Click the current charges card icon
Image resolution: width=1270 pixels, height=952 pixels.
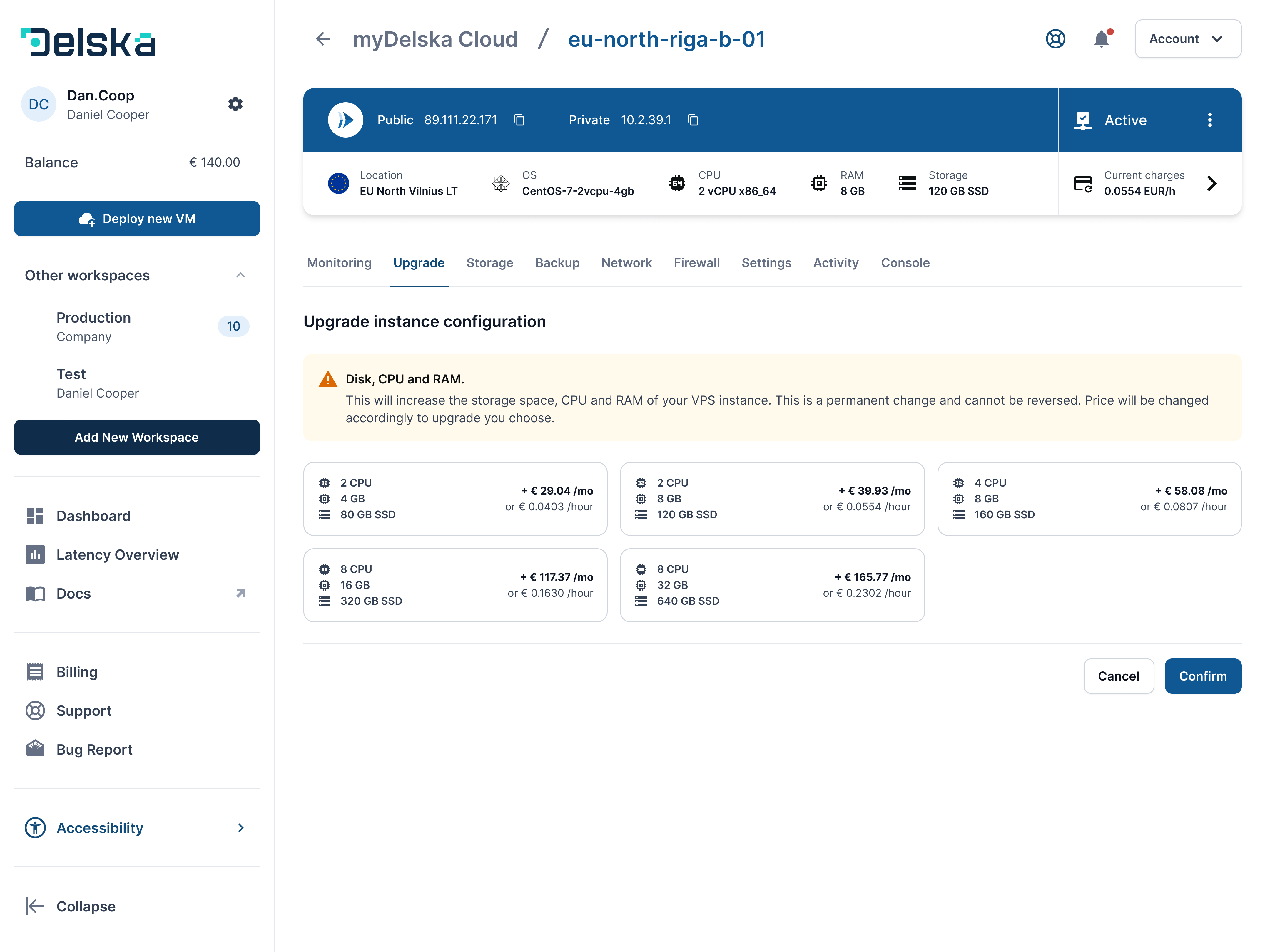pos(1083,184)
